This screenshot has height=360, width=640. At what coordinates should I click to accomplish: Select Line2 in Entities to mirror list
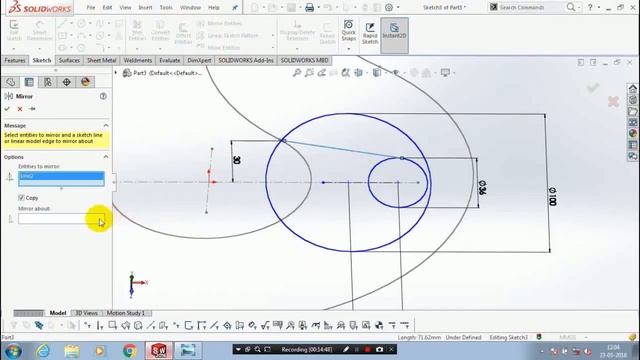[x=61, y=176]
